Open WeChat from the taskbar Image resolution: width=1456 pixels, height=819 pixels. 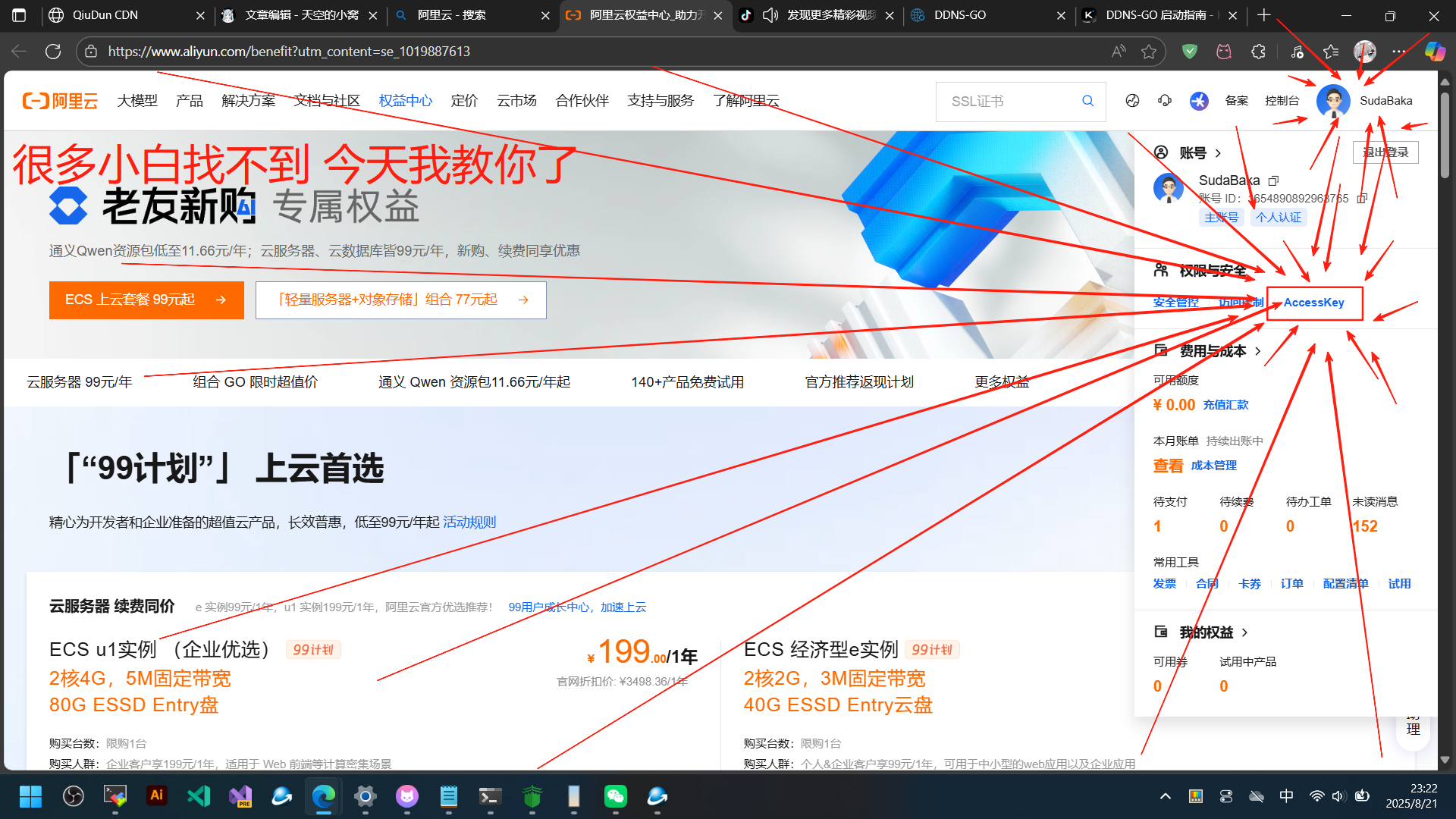point(615,796)
